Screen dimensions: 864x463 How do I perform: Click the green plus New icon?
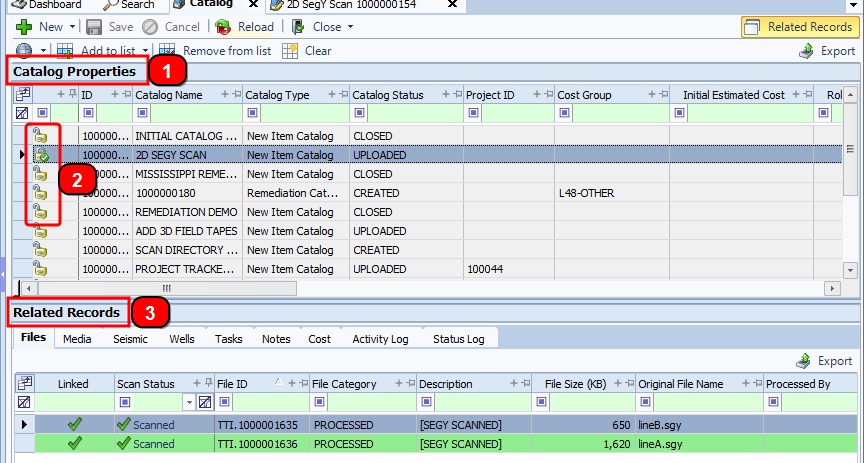(x=24, y=26)
